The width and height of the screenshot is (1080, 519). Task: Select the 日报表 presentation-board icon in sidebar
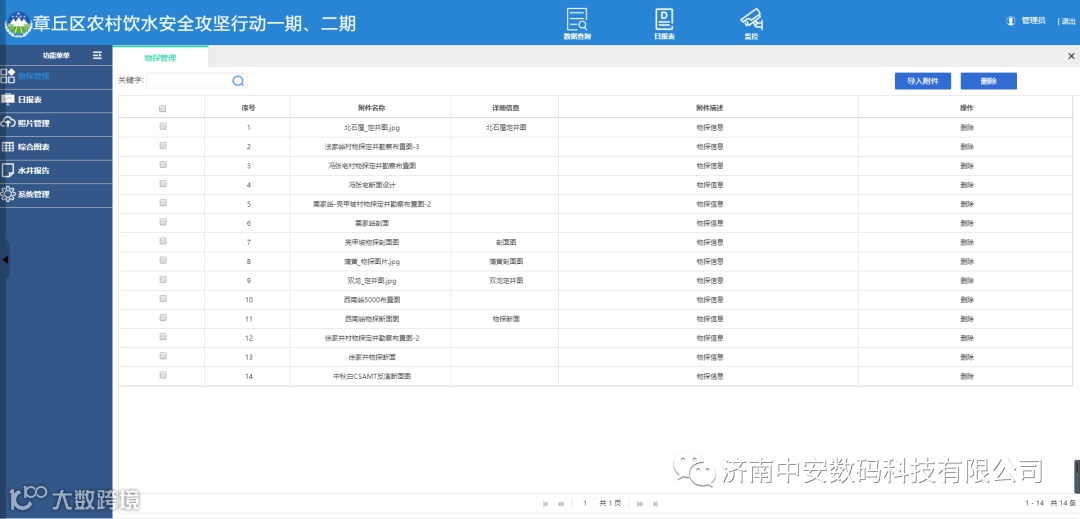(8, 100)
